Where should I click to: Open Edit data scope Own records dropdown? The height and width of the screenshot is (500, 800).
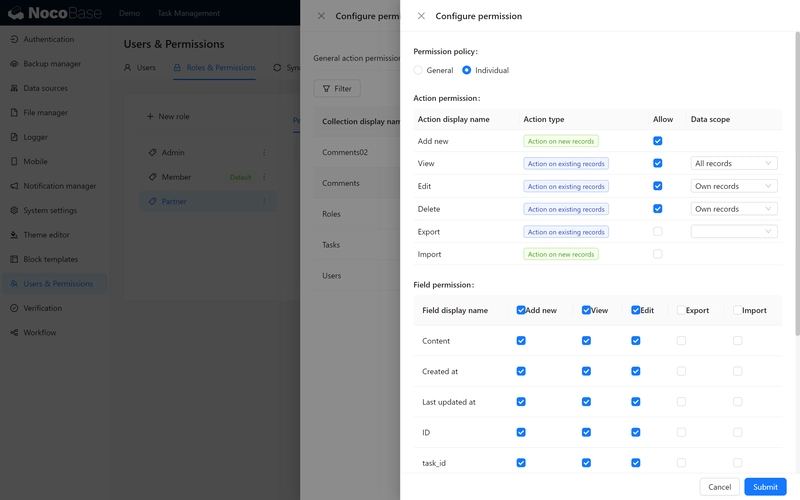click(734, 186)
